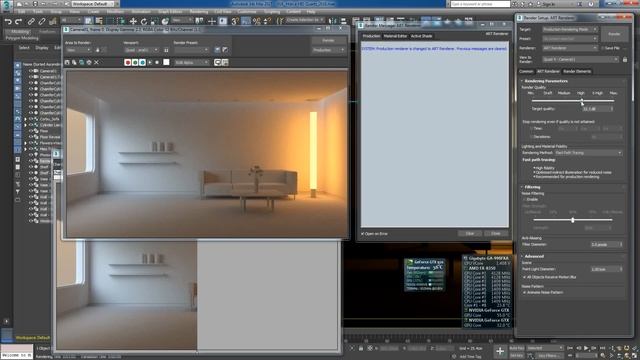
Task: Select the Unlink selection tool icon
Action: (x=42, y=21)
